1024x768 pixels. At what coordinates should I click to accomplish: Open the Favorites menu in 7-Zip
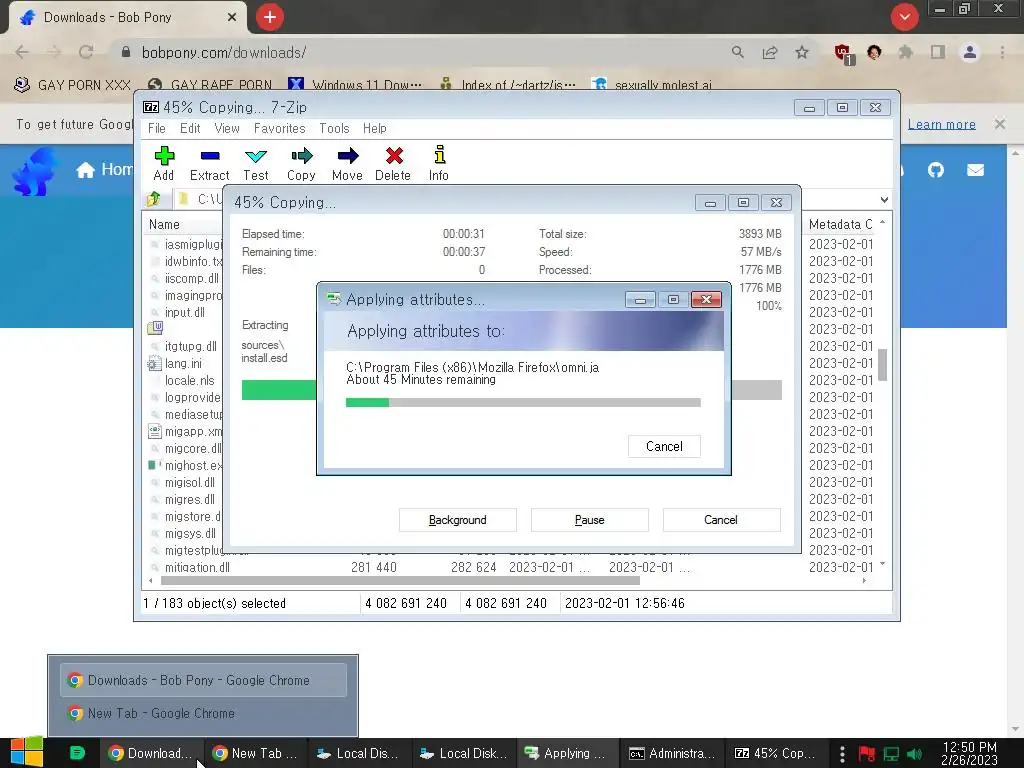pyautogui.click(x=280, y=129)
